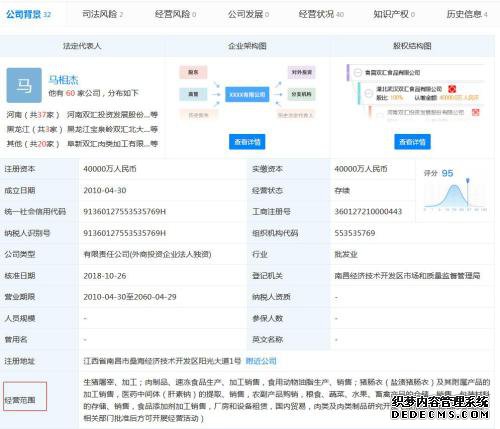
Task: Click the red badge icon beside third shareholder
Action: pyautogui.click(x=476, y=112)
